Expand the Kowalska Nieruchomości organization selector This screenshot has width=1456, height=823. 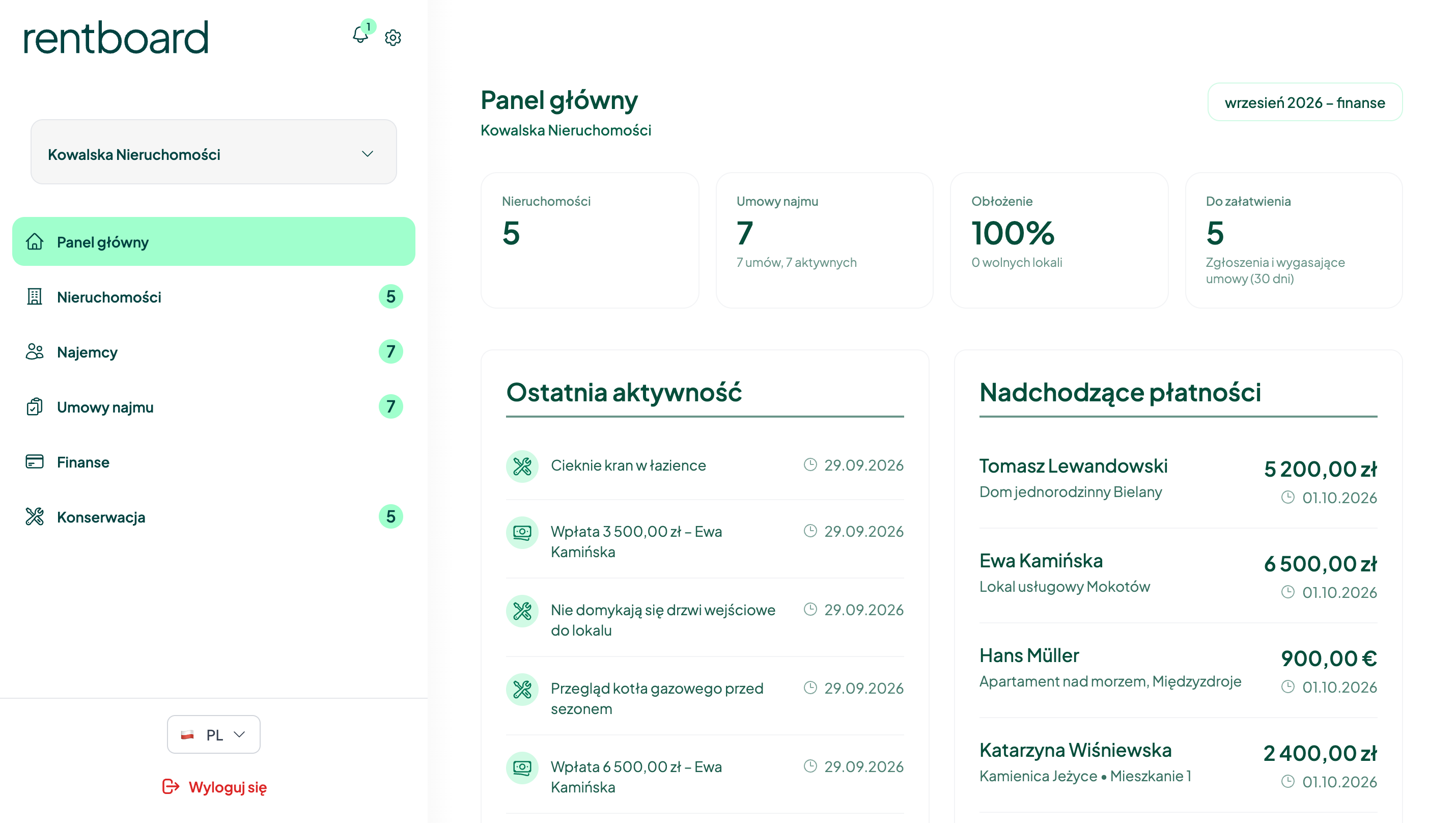tap(214, 152)
